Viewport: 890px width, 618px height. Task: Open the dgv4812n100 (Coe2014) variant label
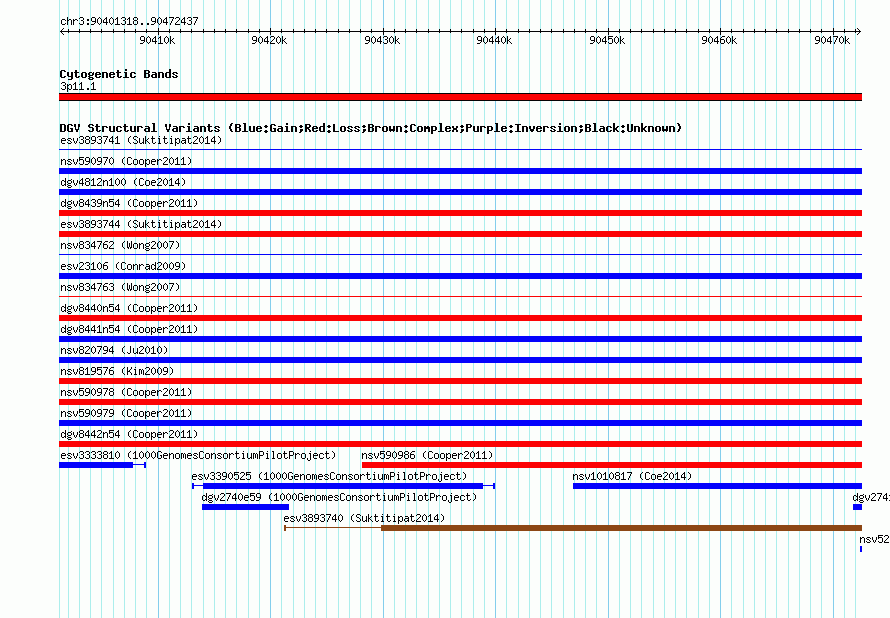pos(123,182)
